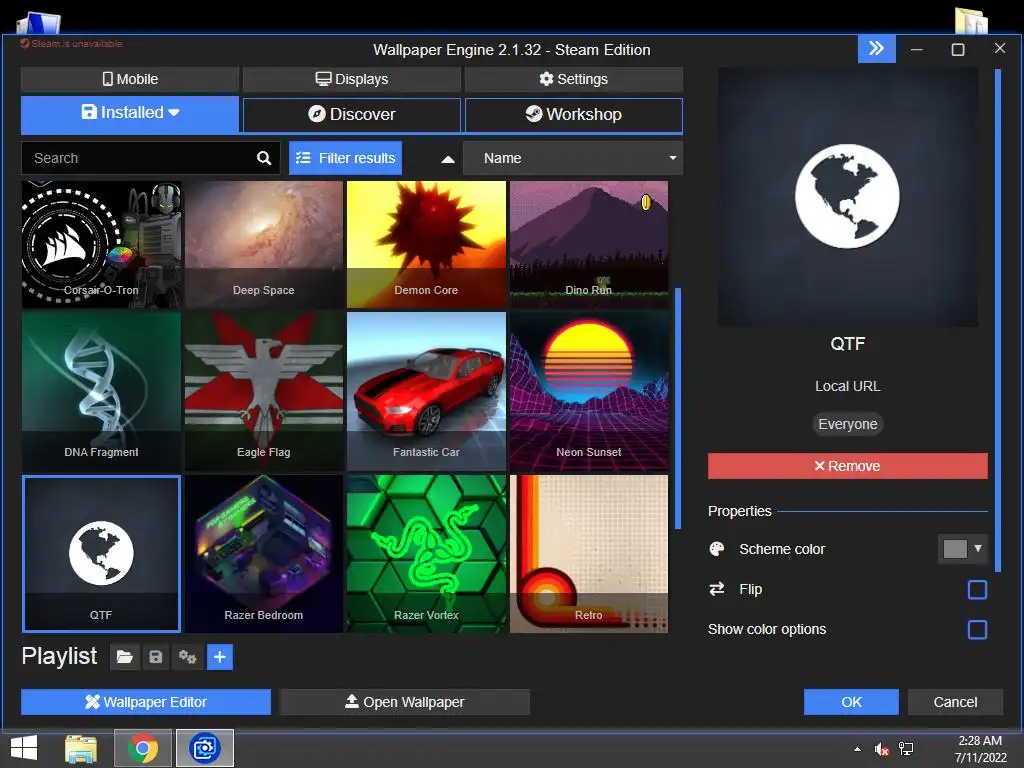Open File Explorer from the taskbar
This screenshot has width=1024, height=768.
(81, 748)
